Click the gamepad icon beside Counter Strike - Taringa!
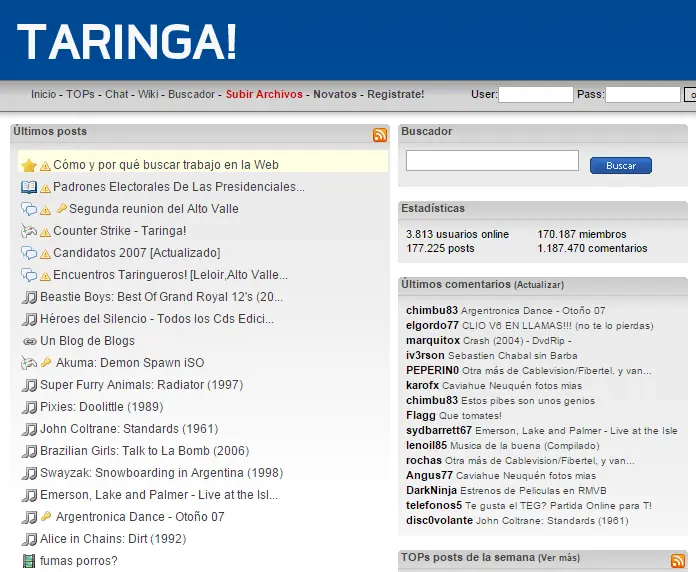Viewport: 696px width, 572px height. coord(29,231)
